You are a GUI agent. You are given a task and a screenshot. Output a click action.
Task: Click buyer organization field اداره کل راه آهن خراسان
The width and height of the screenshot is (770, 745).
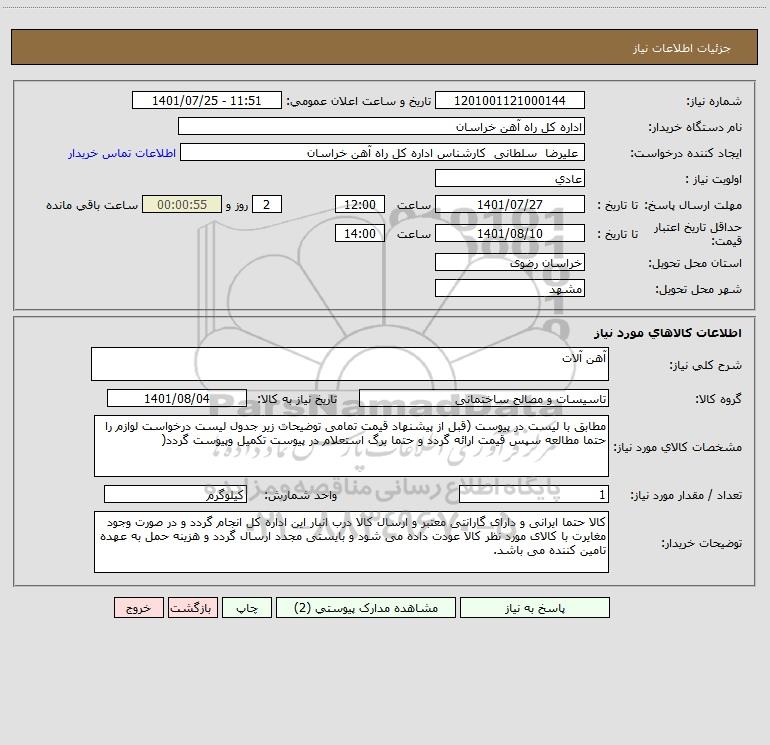pos(381,126)
